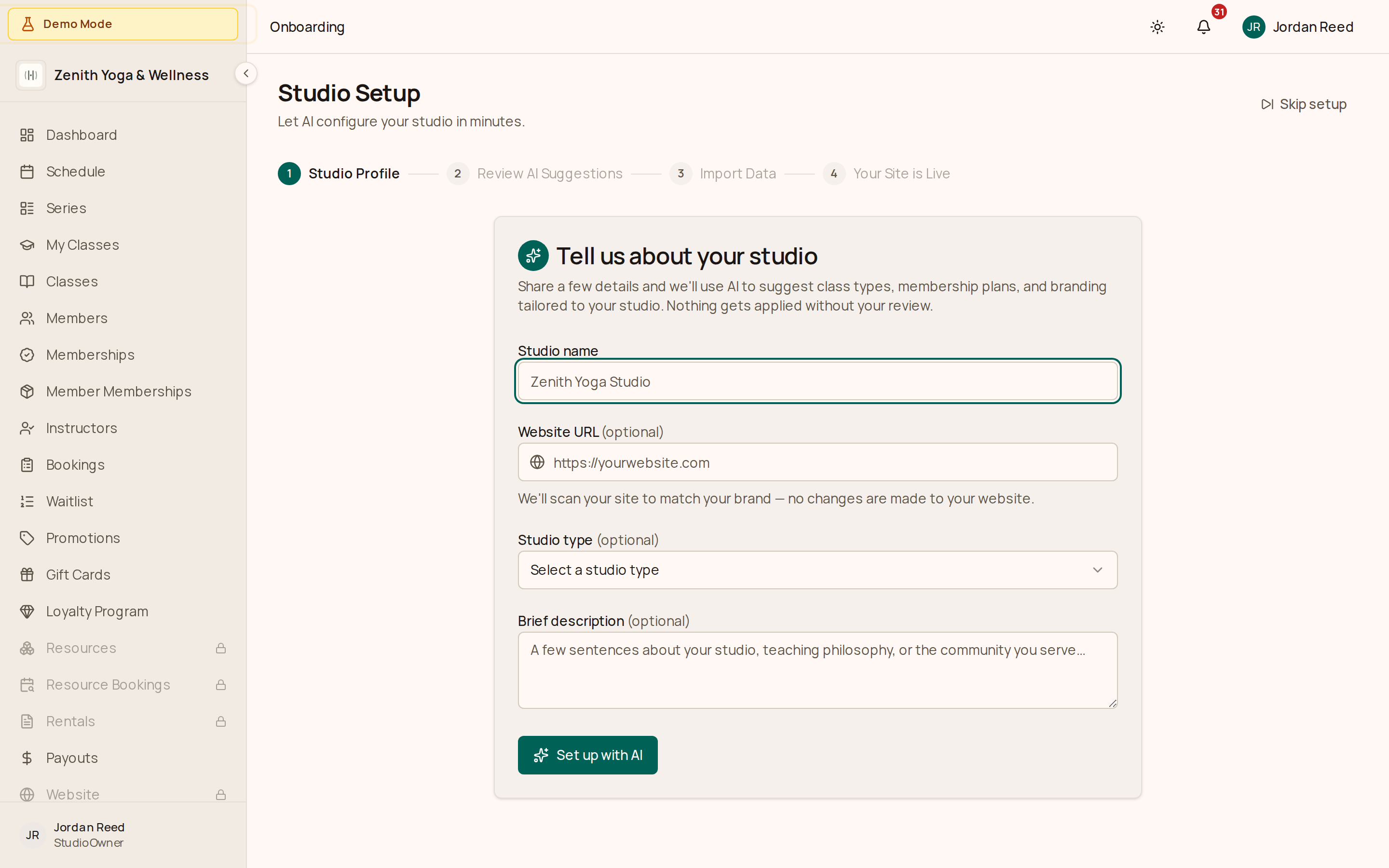This screenshot has width=1389, height=868.
Task: Open the Loyalty Program page
Action: pos(96,611)
